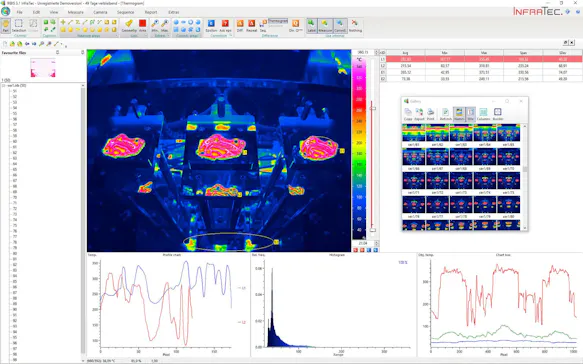Step the upper temperature limit spinner
Image resolution: width=583 pixels, height=364 pixels.
coord(376,52)
